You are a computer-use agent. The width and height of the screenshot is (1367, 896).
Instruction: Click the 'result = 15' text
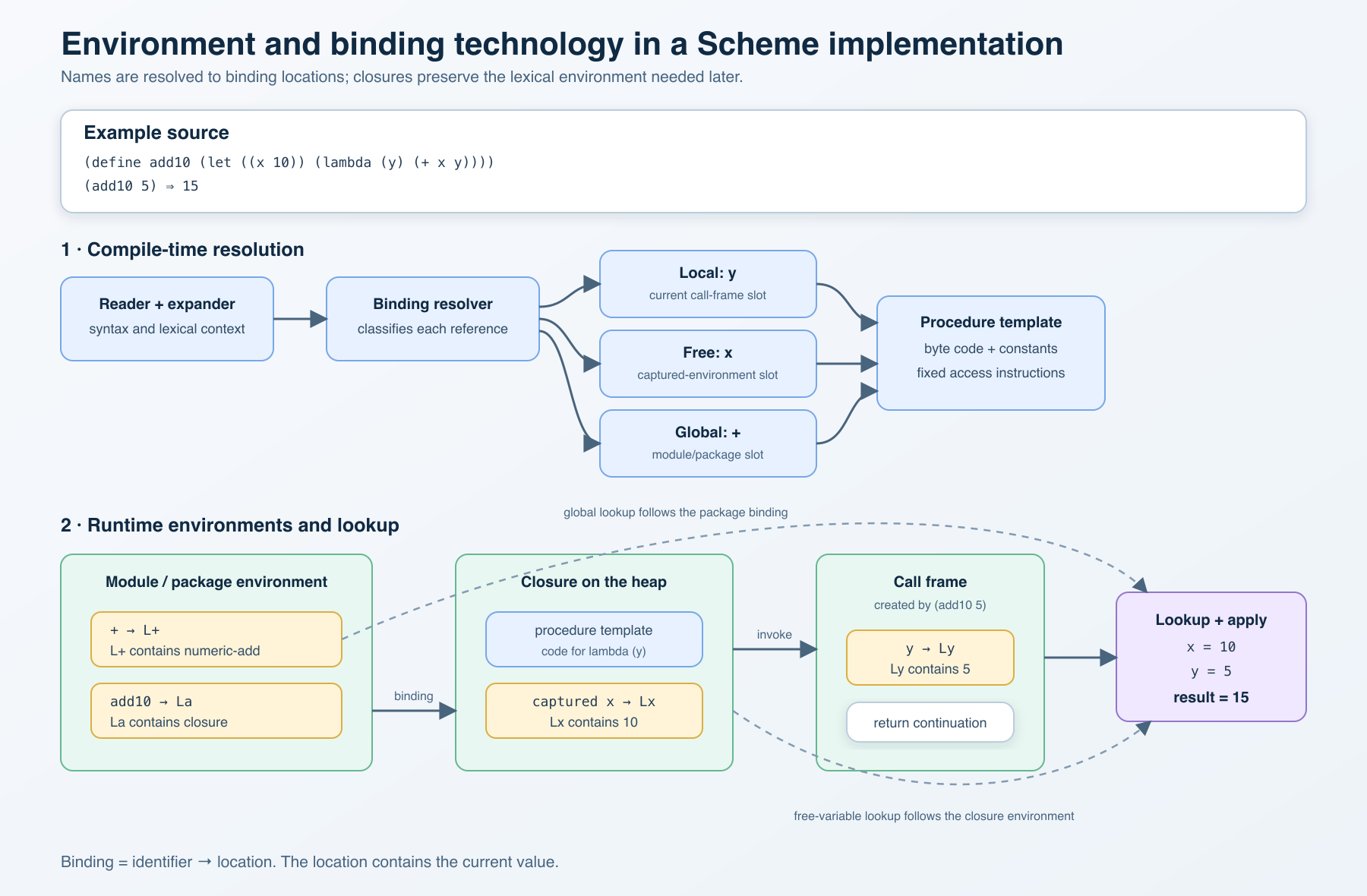[1211, 697]
